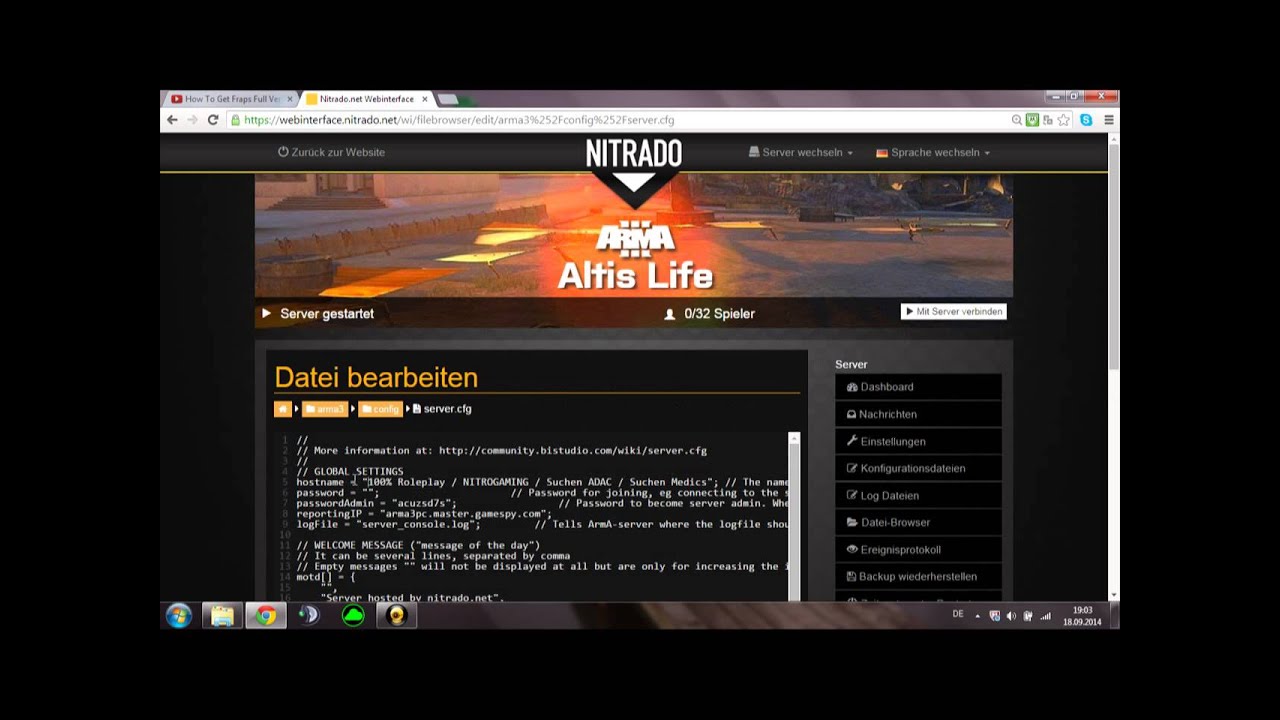Reload the page with the refresh icon
This screenshot has height=720, width=1280.
(x=213, y=120)
